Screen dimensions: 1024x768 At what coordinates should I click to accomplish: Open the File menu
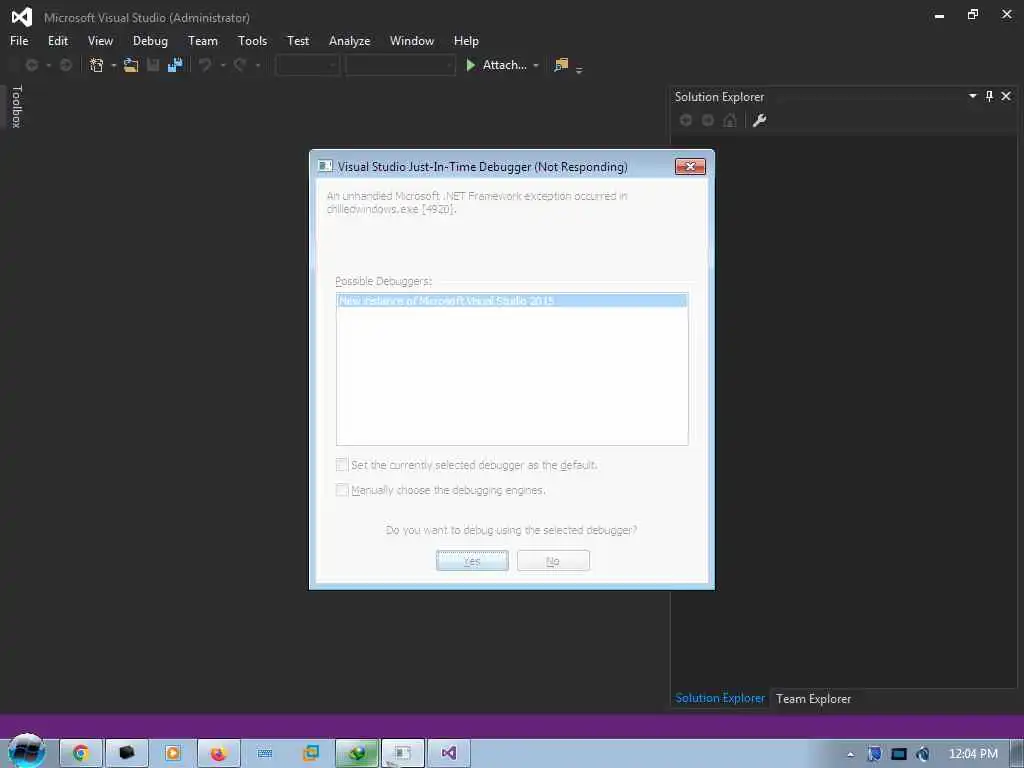tap(19, 40)
